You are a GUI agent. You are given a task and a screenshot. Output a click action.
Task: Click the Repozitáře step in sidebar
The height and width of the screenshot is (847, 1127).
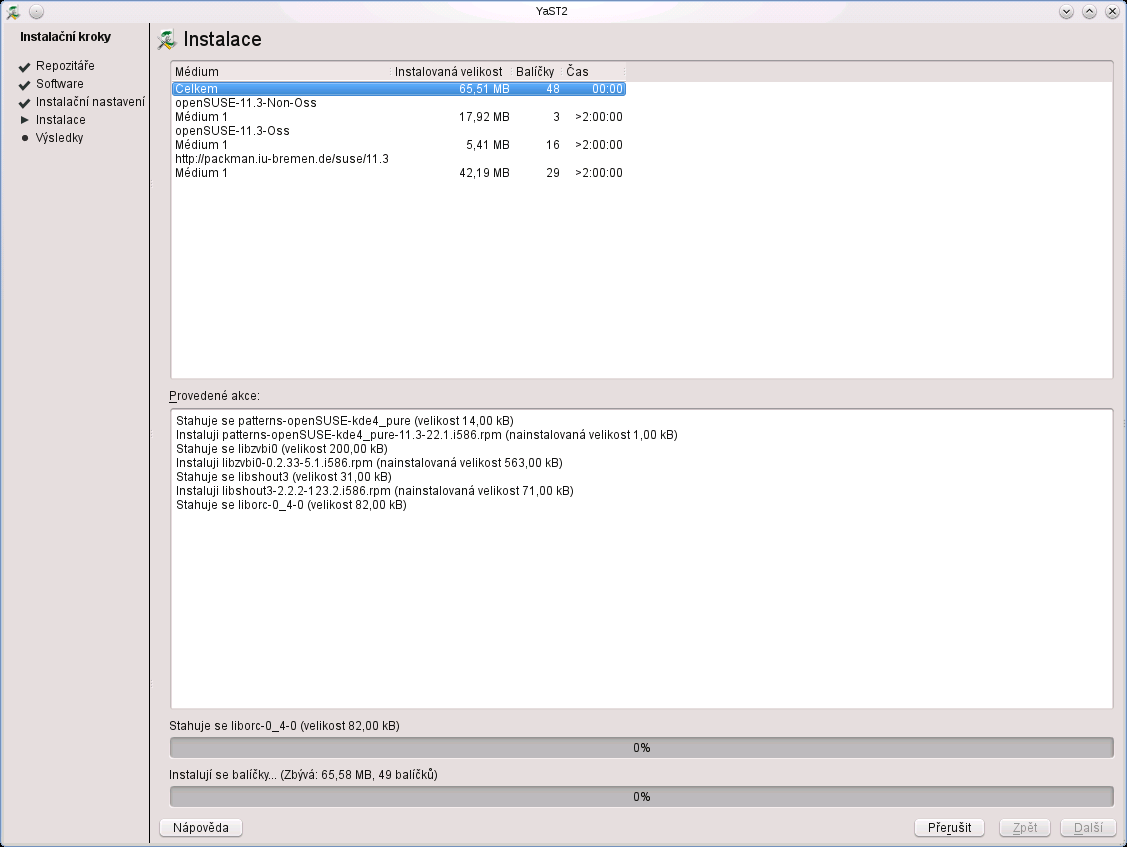click(65, 66)
